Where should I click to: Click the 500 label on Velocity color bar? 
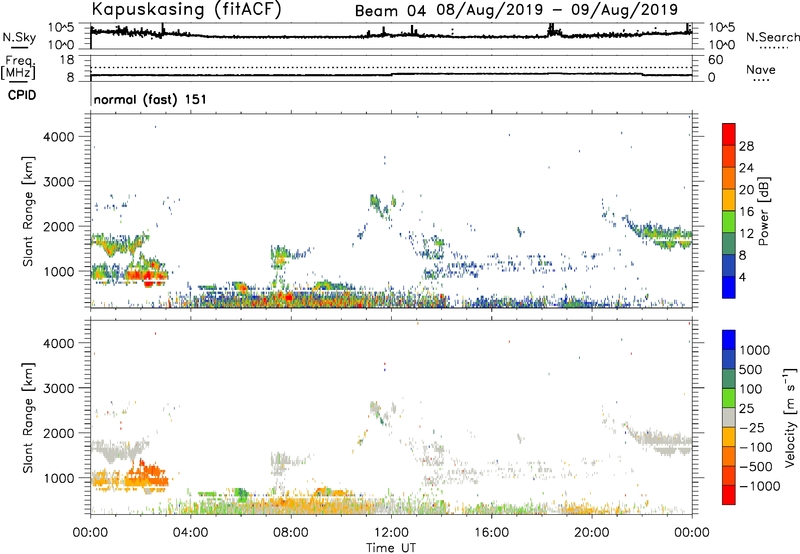coord(751,370)
